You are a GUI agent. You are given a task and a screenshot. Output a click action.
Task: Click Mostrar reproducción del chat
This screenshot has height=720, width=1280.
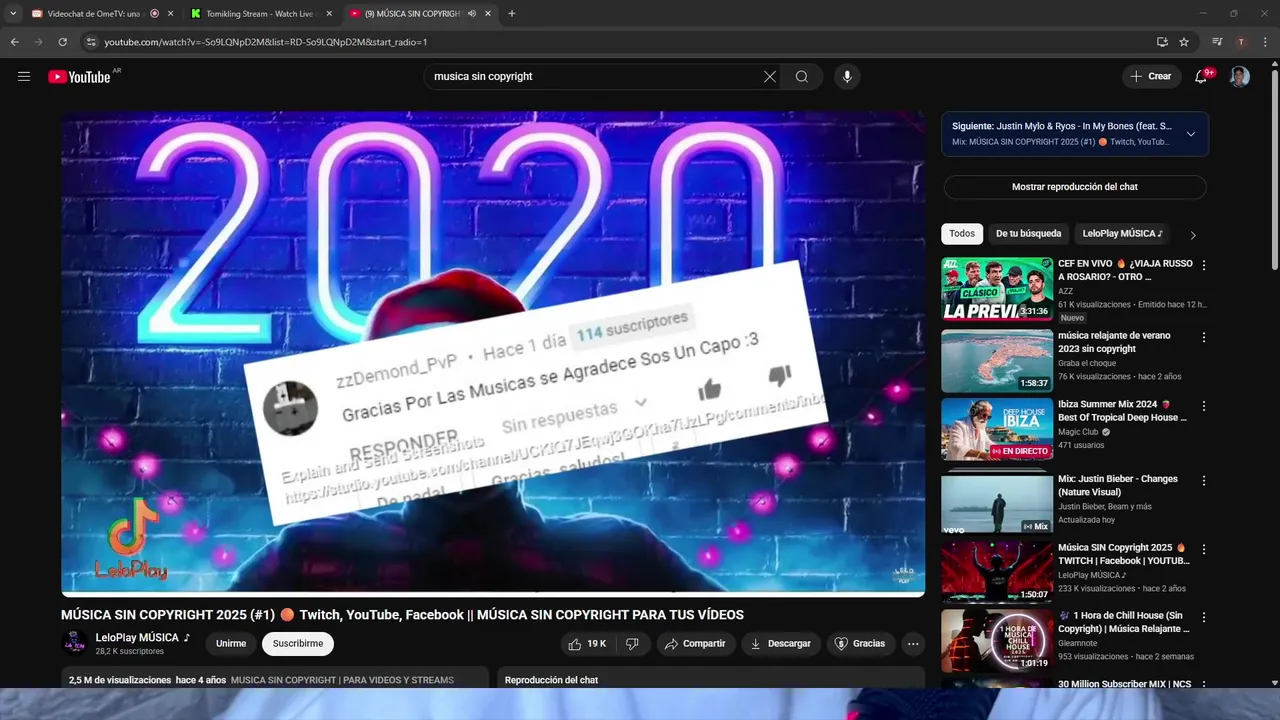pos(1075,187)
